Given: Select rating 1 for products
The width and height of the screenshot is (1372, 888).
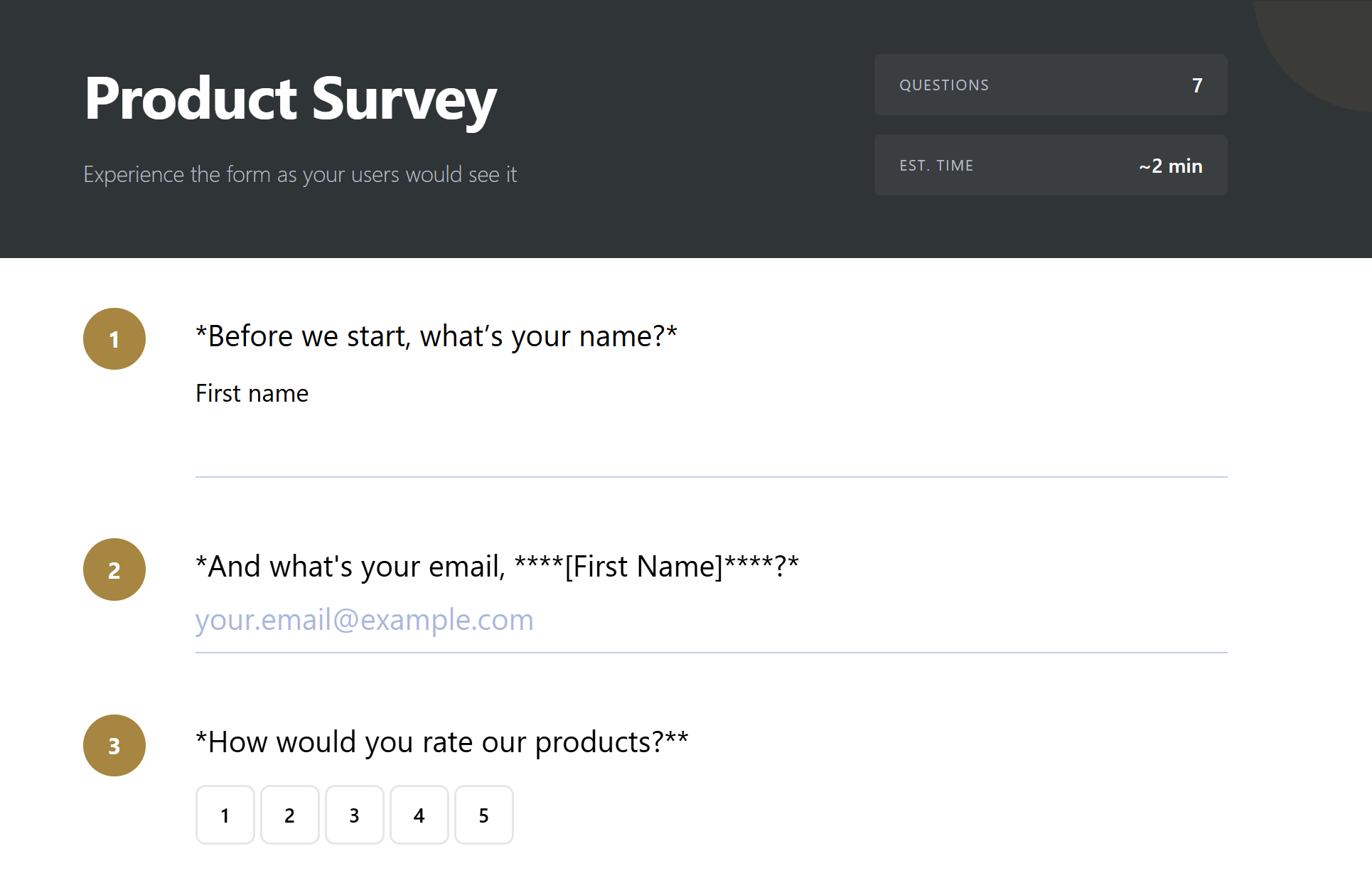Looking at the screenshot, I should click(225, 815).
